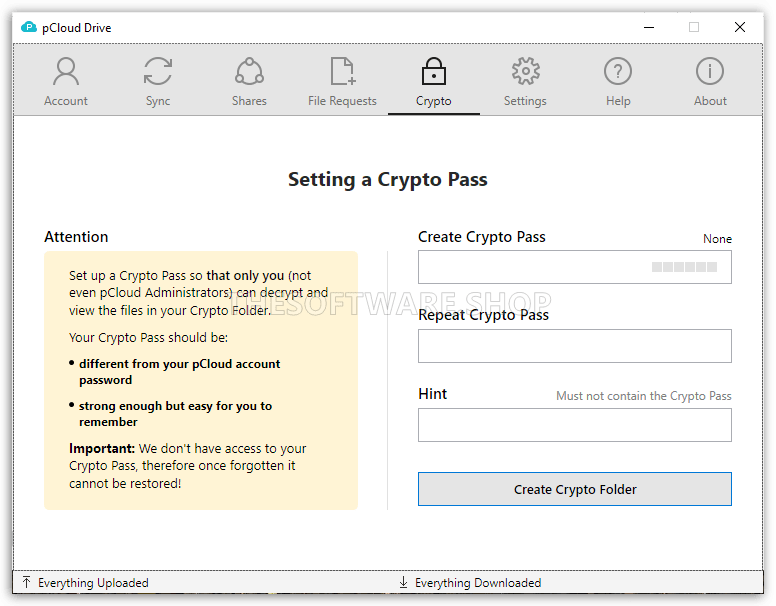Open the File Requests section icon
This screenshot has height=606, width=776.
[342, 71]
